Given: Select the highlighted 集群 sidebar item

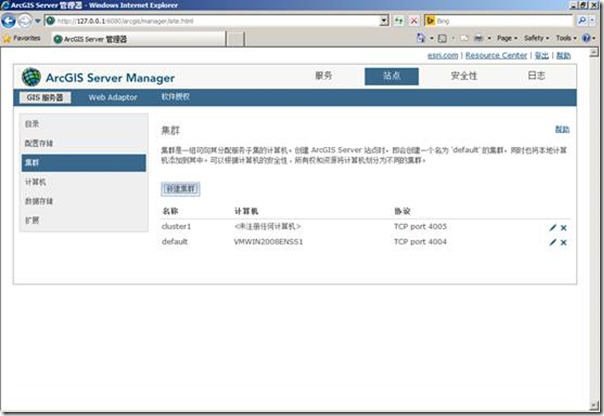Looking at the screenshot, I should tap(83, 163).
